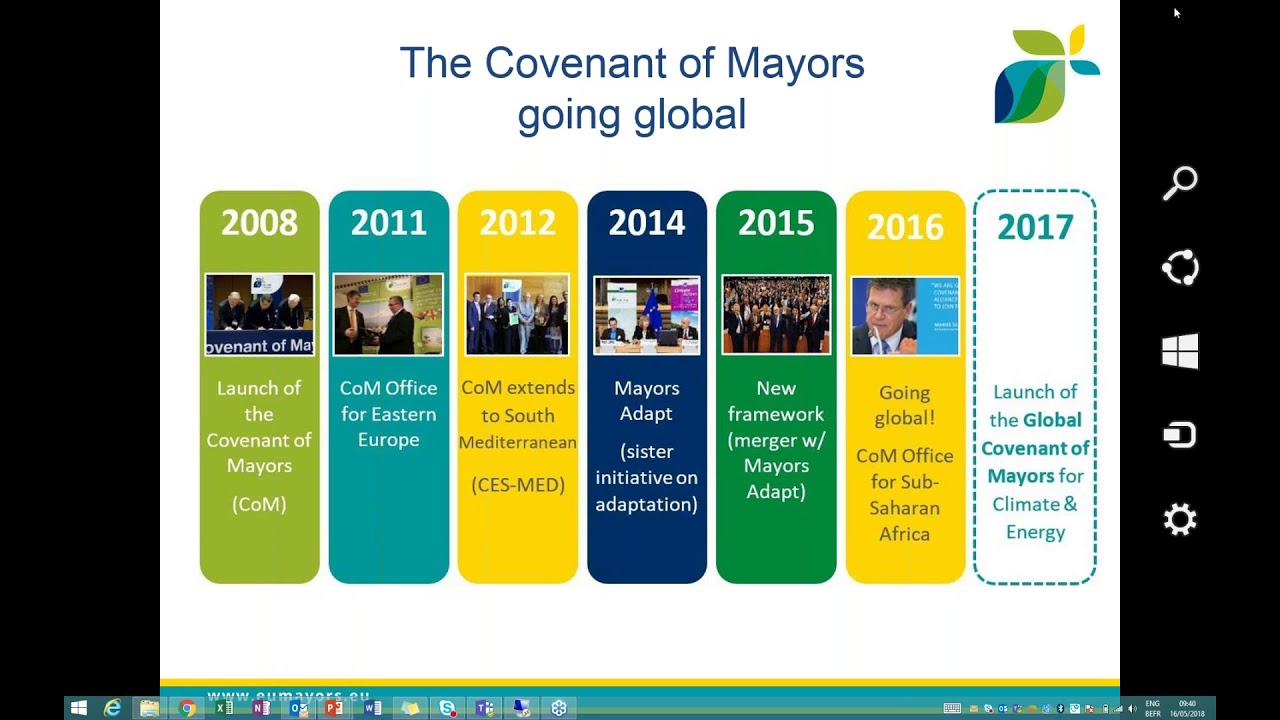
Task: Click the '2014' year heading
Action: pos(647,222)
